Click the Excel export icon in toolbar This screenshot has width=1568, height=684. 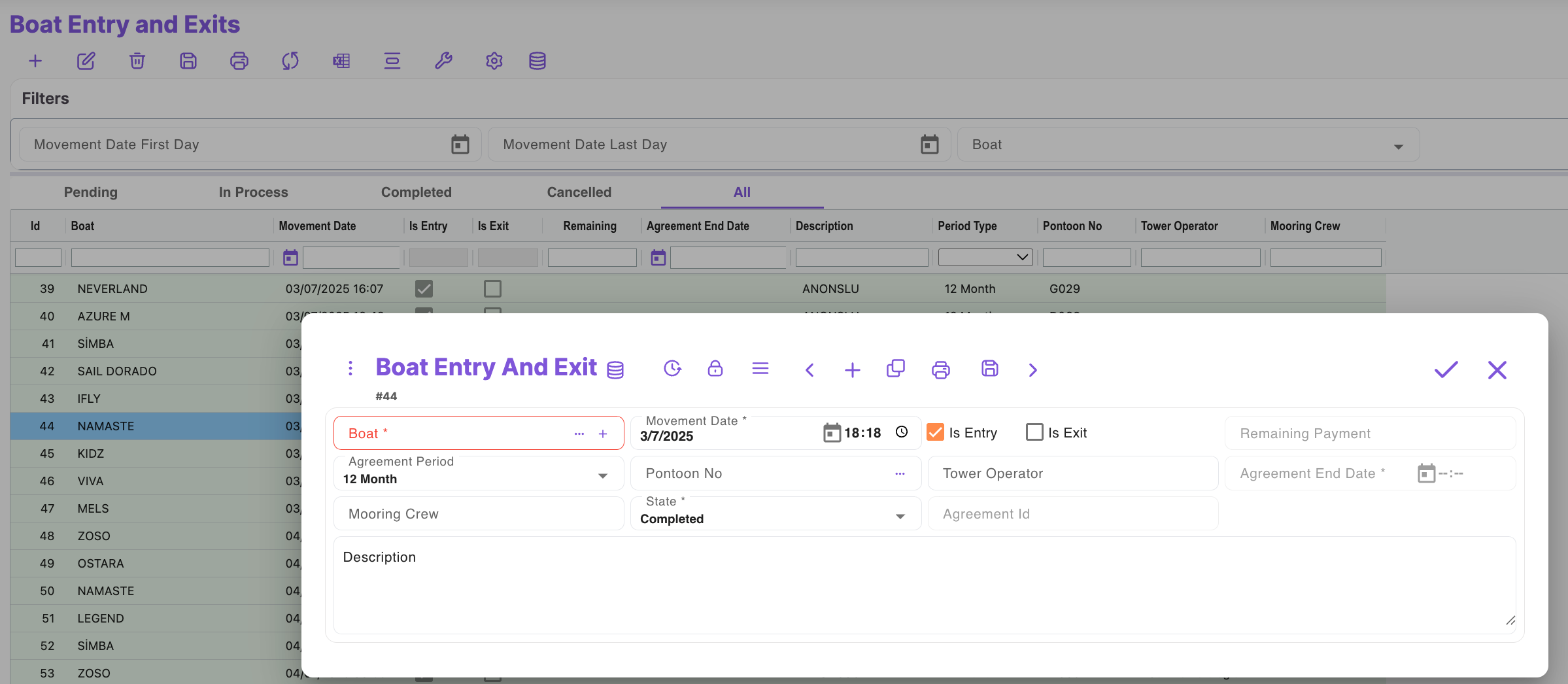click(341, 61)
